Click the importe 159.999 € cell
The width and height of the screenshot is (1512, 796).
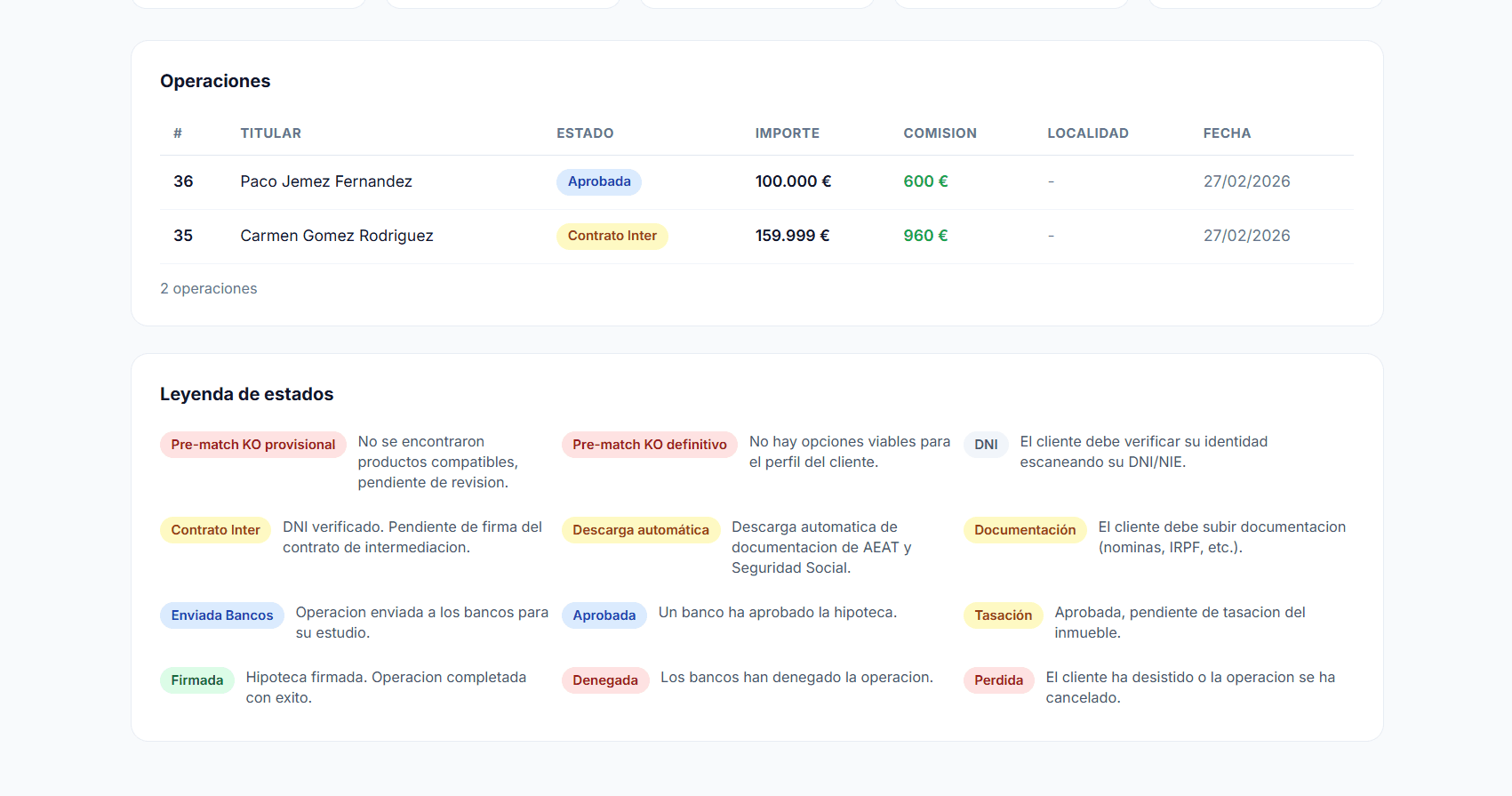coord(792,236)
